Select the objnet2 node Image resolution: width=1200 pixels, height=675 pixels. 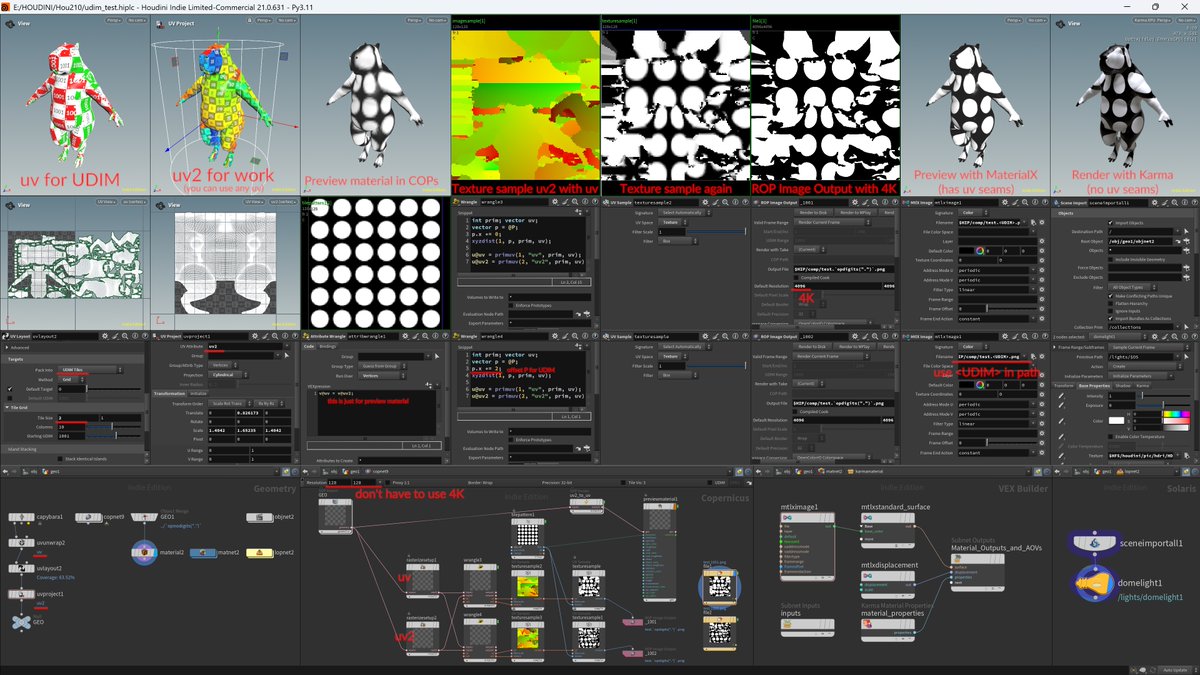259,517
